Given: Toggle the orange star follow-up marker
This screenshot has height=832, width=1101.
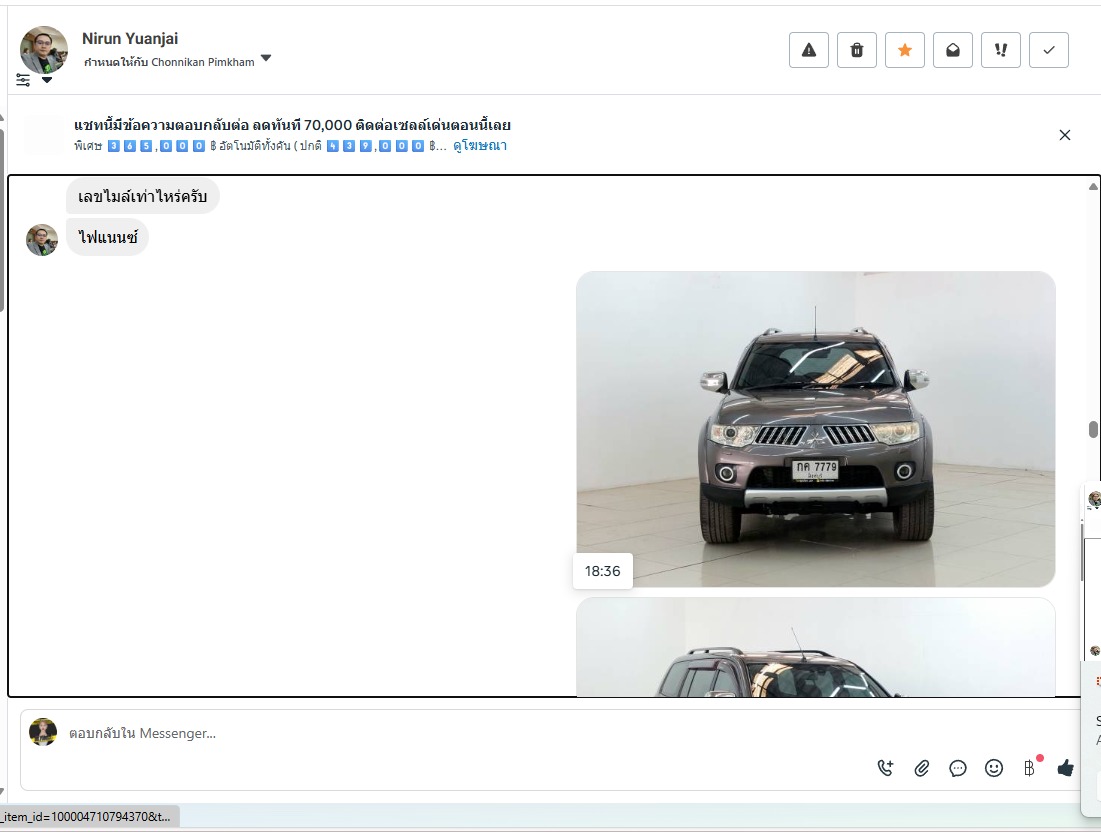Looking at the screenshot, I should coord(904,50).
